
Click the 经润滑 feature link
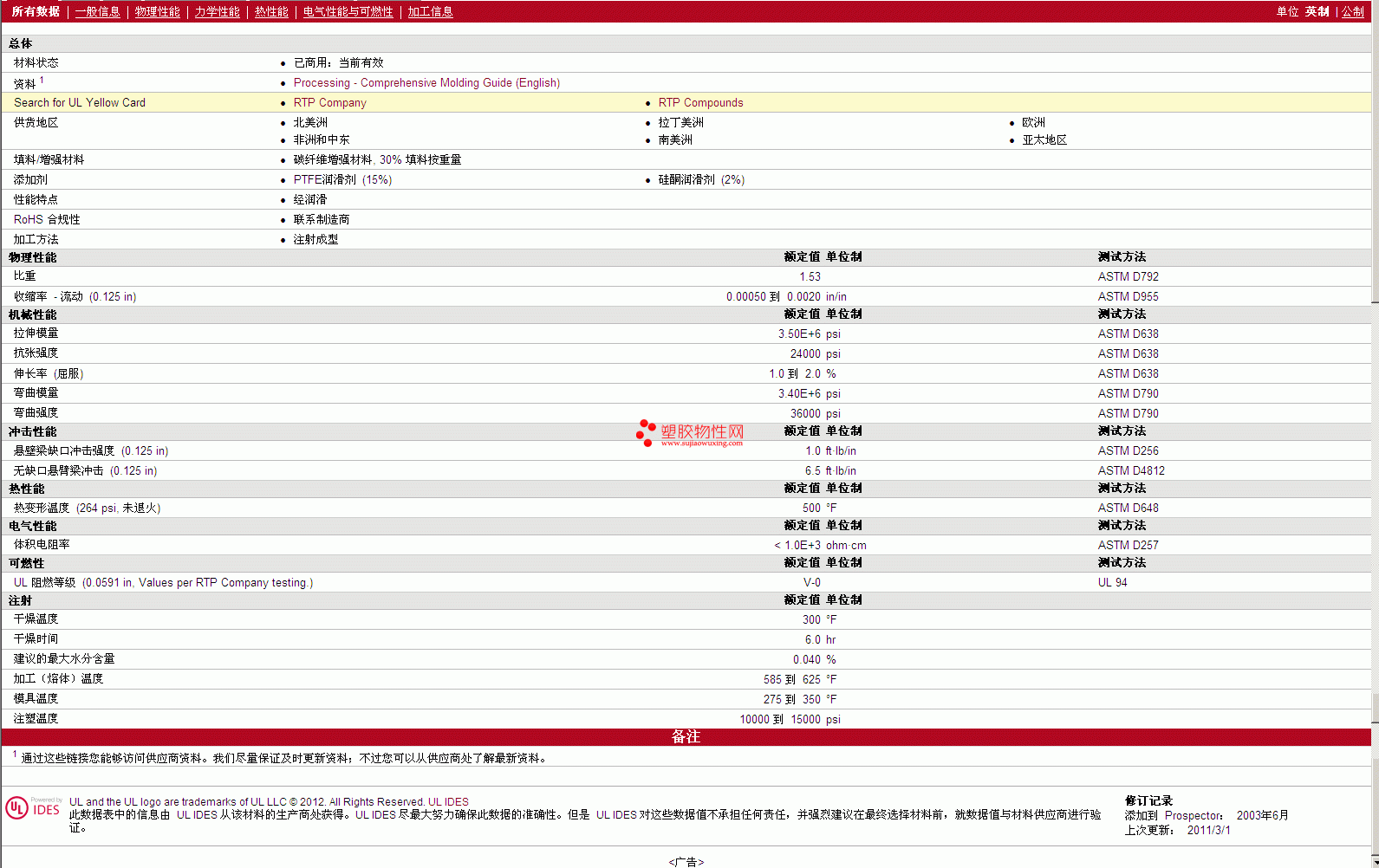click(x=310, y=199)
